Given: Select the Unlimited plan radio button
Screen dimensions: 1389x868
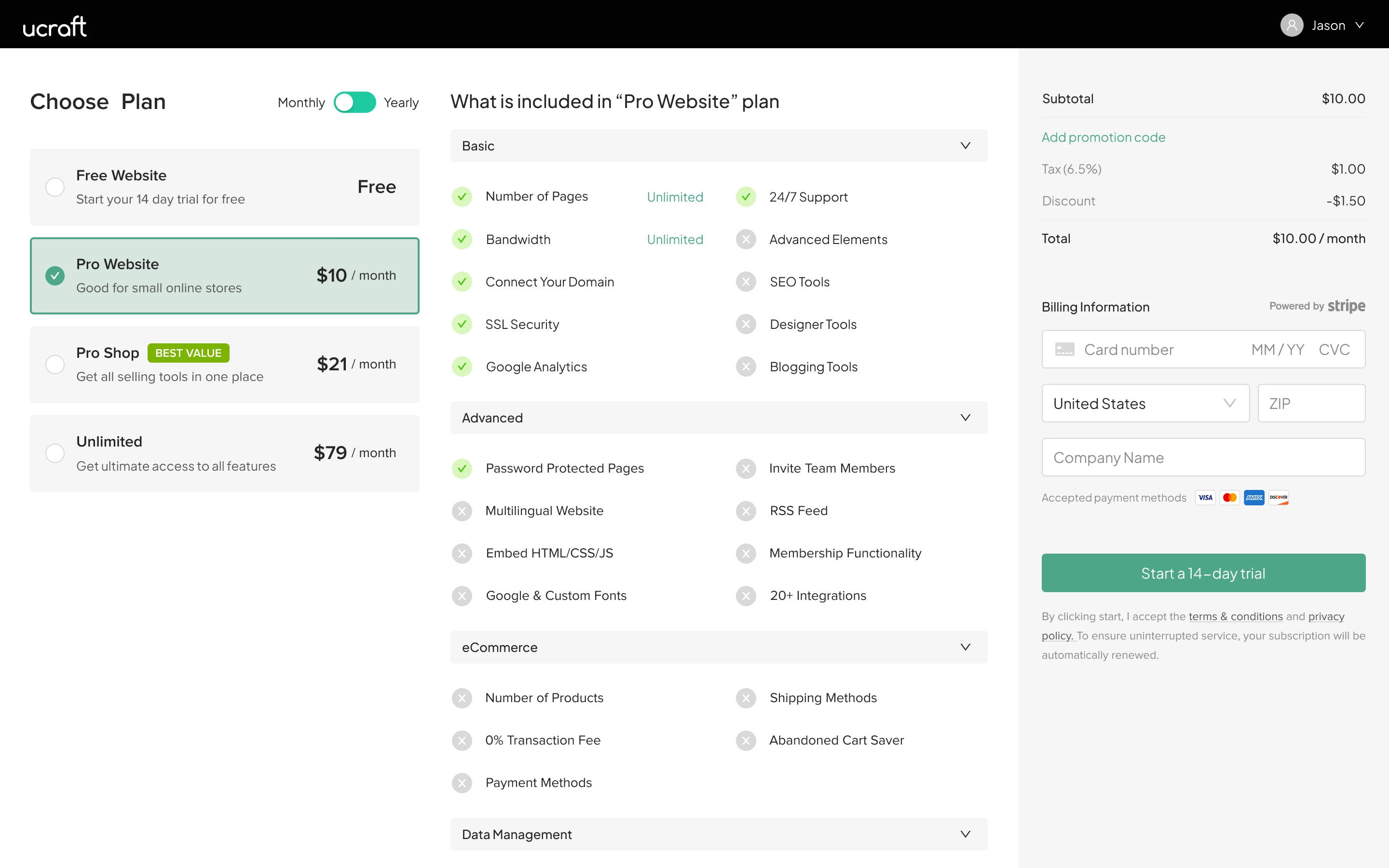Looking at the screenshot, I should (x=55, y=453).
